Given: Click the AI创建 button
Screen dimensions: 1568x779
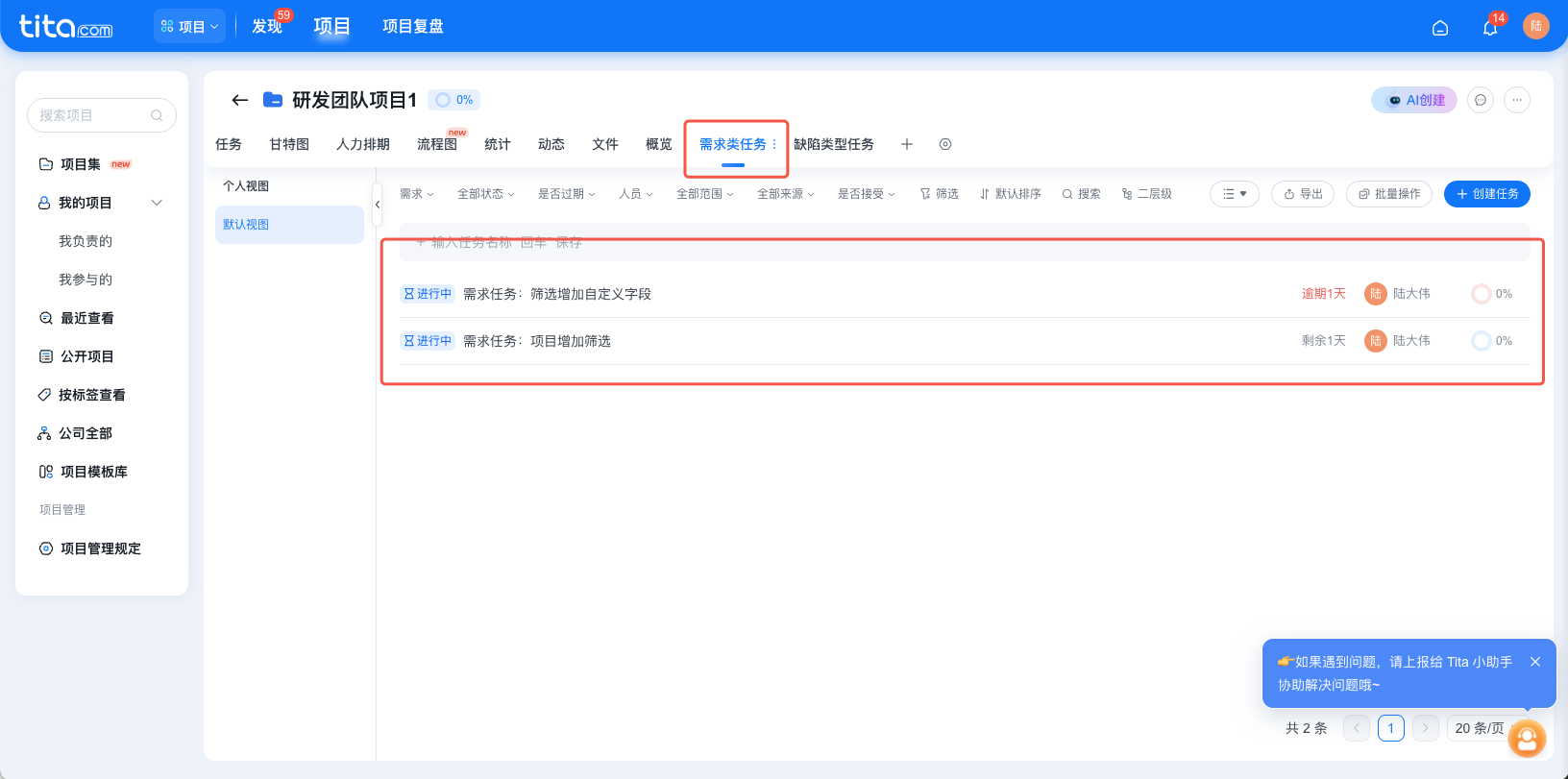Looking at the screenshot, I should [1414, 100].
